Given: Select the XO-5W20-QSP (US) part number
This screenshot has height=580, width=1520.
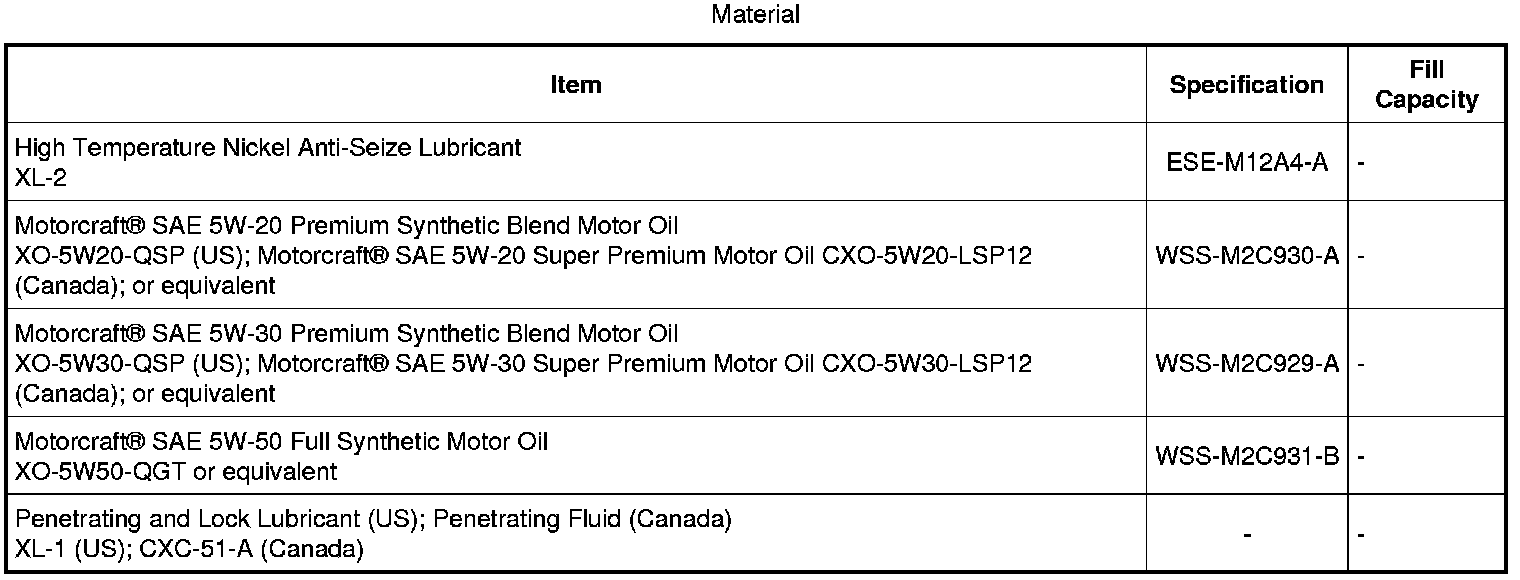Looking at the screenshot, I should coord(131,255).
